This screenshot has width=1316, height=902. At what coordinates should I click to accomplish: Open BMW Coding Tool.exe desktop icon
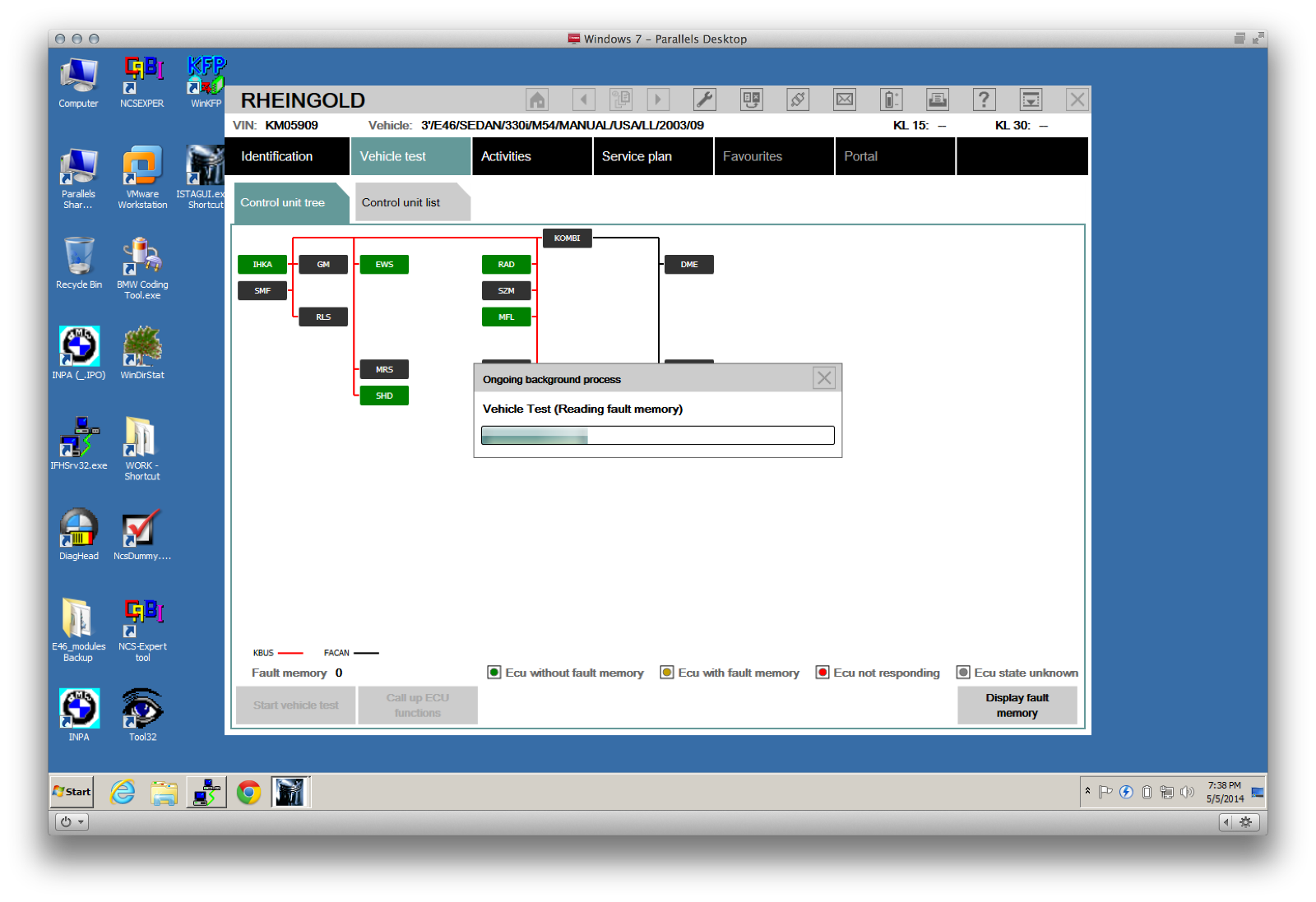(x=142, y=269)
